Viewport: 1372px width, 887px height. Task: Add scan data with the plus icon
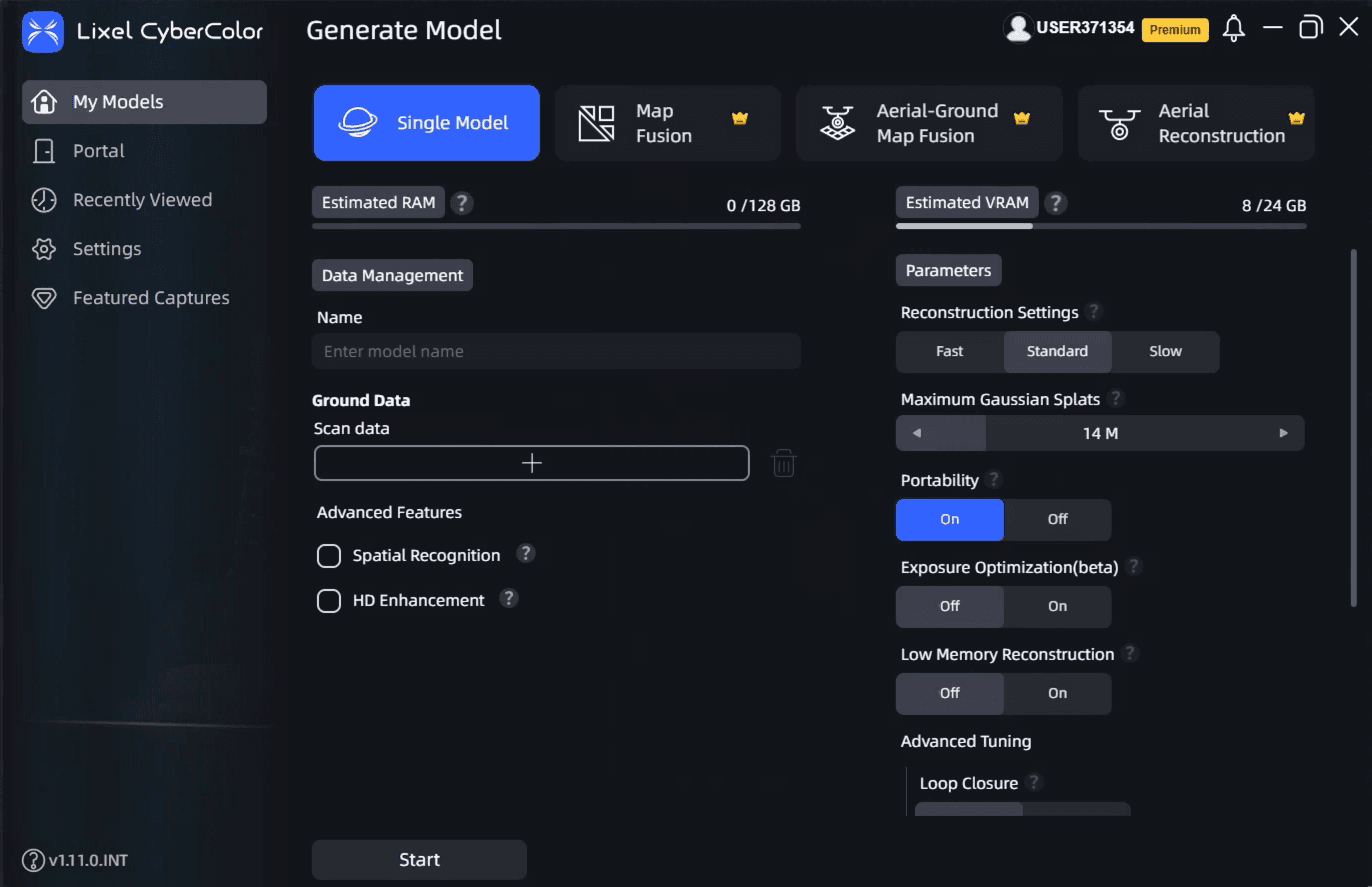click(531, 462)
